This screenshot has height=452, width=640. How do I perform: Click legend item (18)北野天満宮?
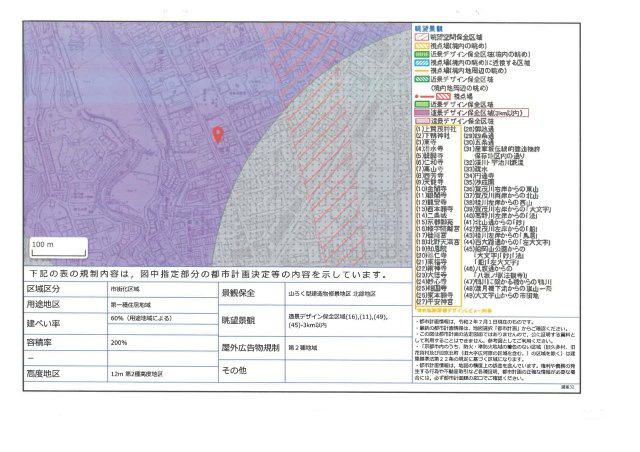click(438, 242)
